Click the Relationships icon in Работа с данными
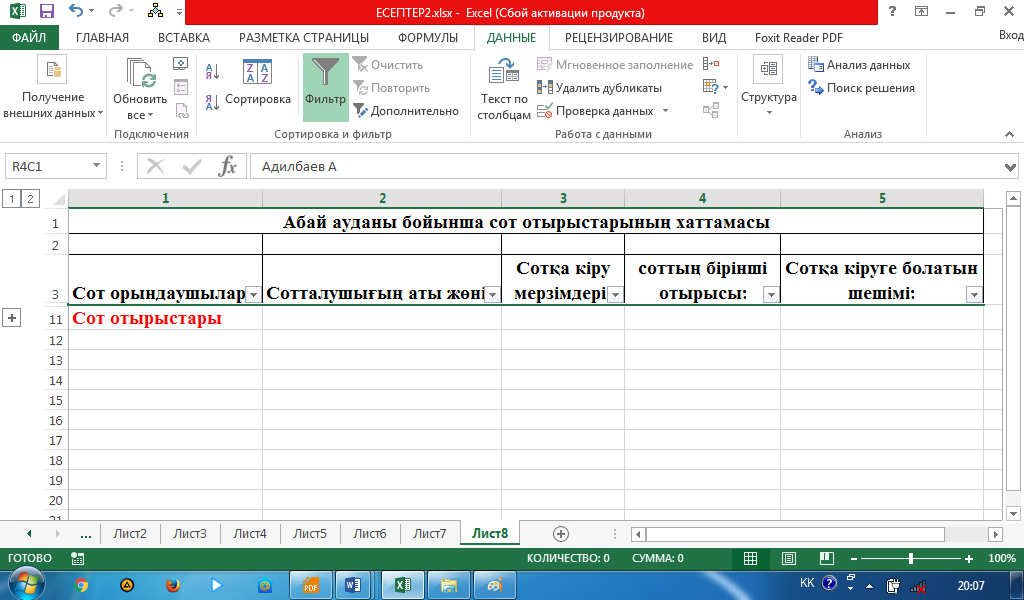 pos(711,110)
